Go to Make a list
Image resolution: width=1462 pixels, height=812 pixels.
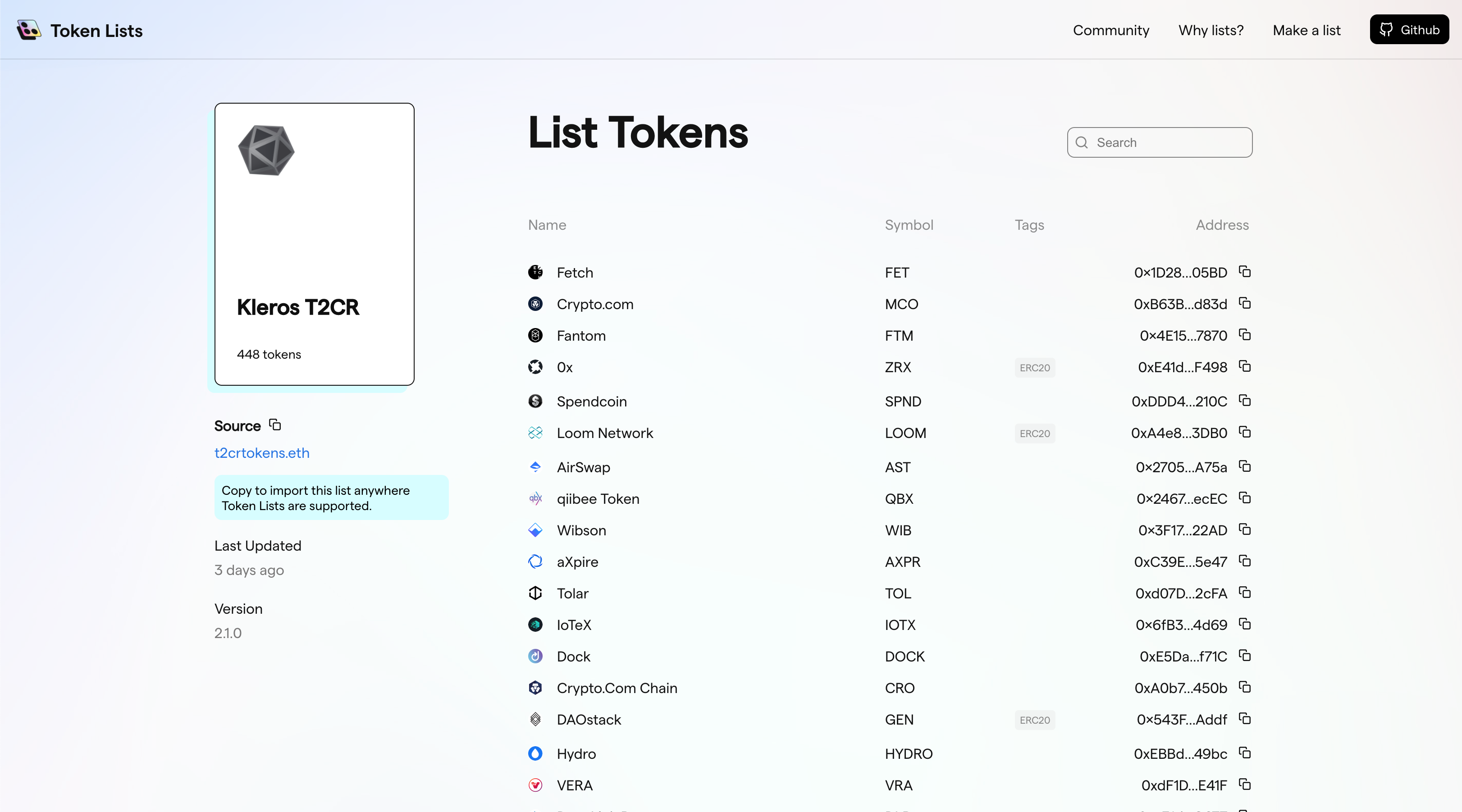1307,30
